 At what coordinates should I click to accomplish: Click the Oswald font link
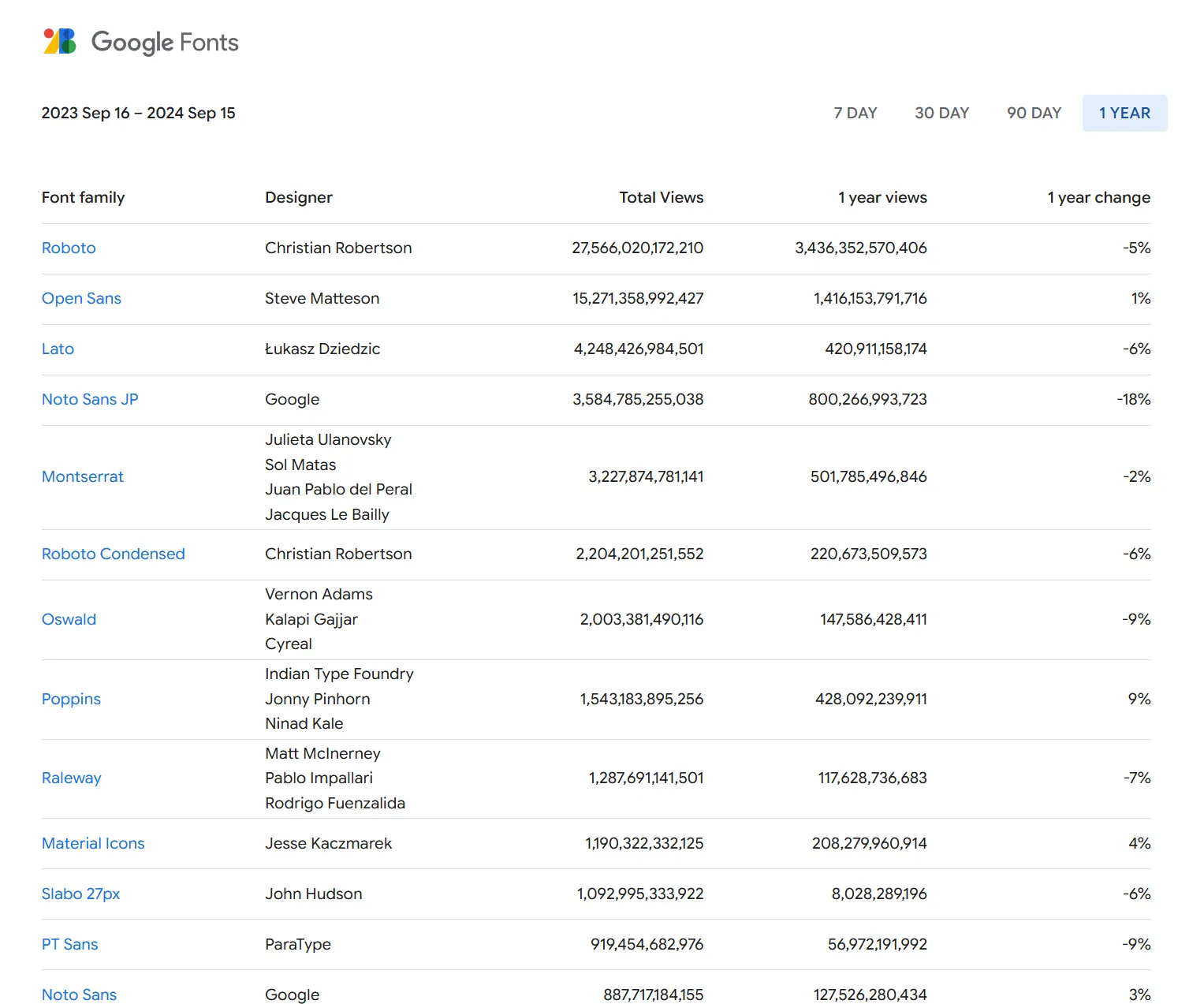(69, 619)
